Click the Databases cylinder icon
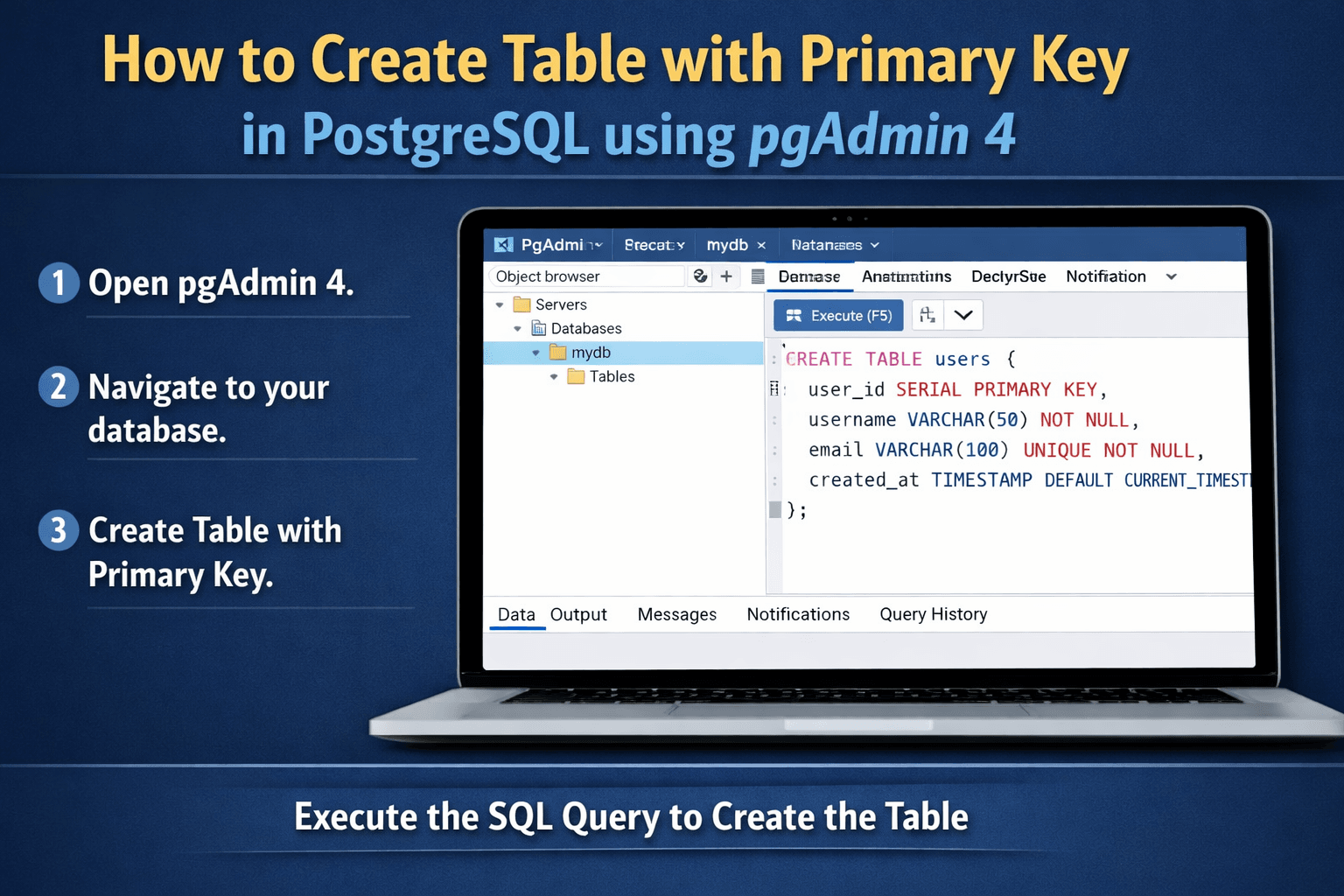1344x896 pixels. (x=539, y=328)
